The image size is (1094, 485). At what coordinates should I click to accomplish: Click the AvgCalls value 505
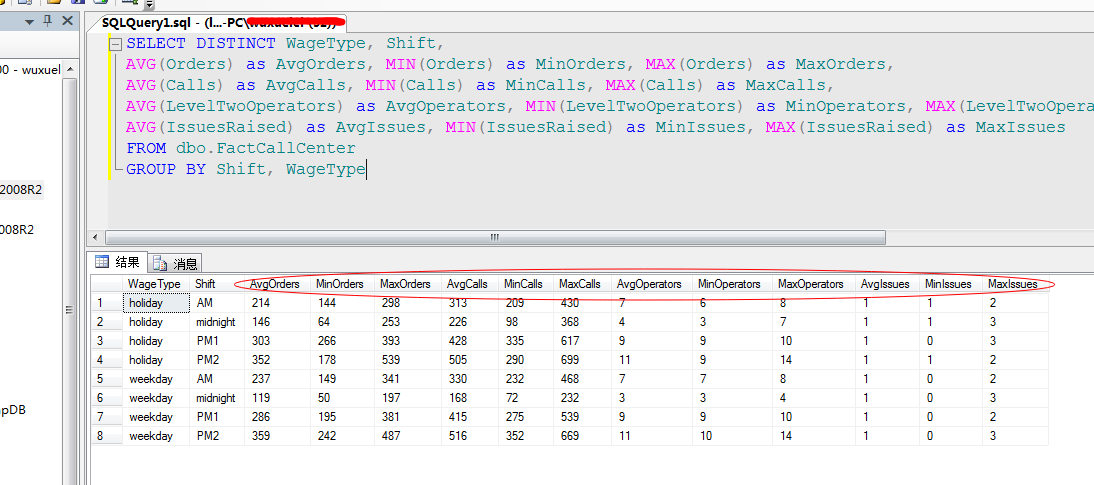(x=470, y=359)
